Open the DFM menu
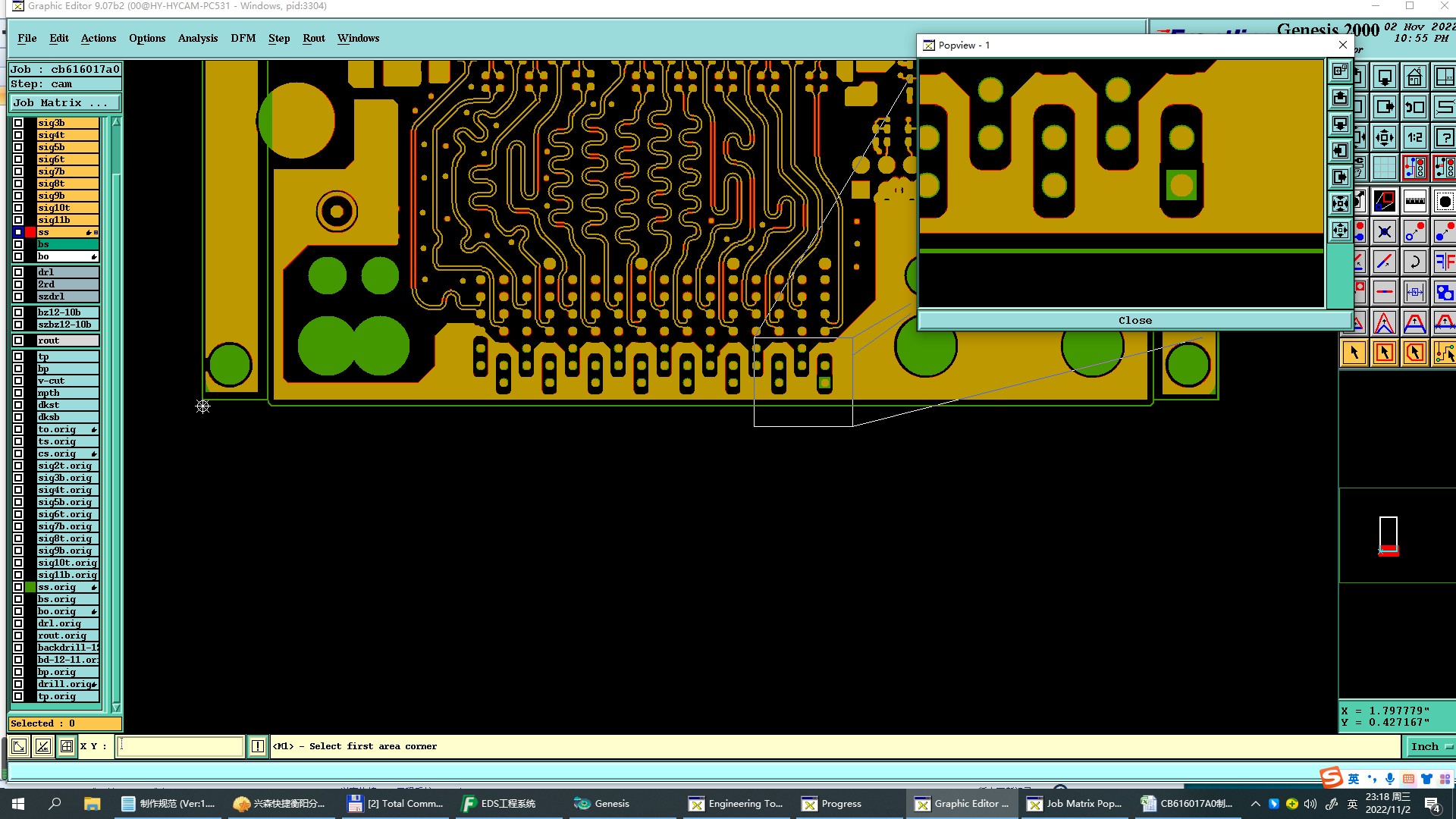Viewport: 1456px width, 819px height. 243,38
